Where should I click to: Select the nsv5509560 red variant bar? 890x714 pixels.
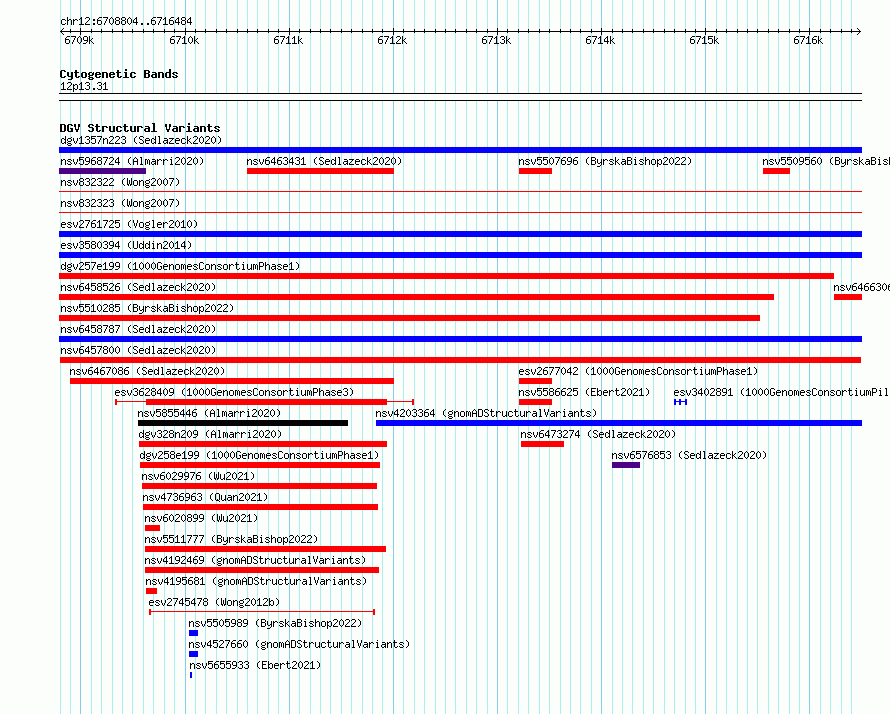coord(776,171)
